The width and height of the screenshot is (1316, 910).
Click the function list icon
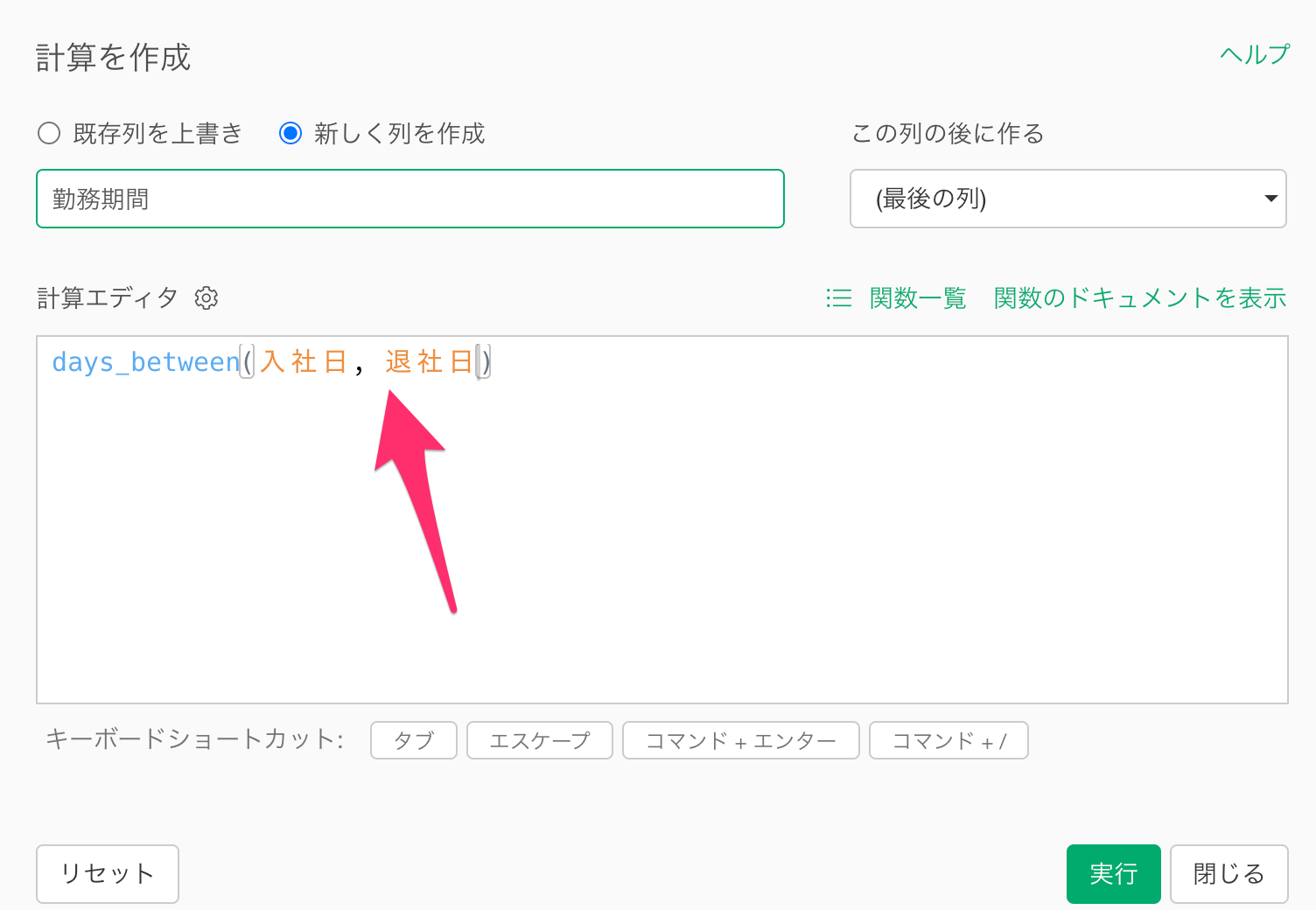click(838, 298)
